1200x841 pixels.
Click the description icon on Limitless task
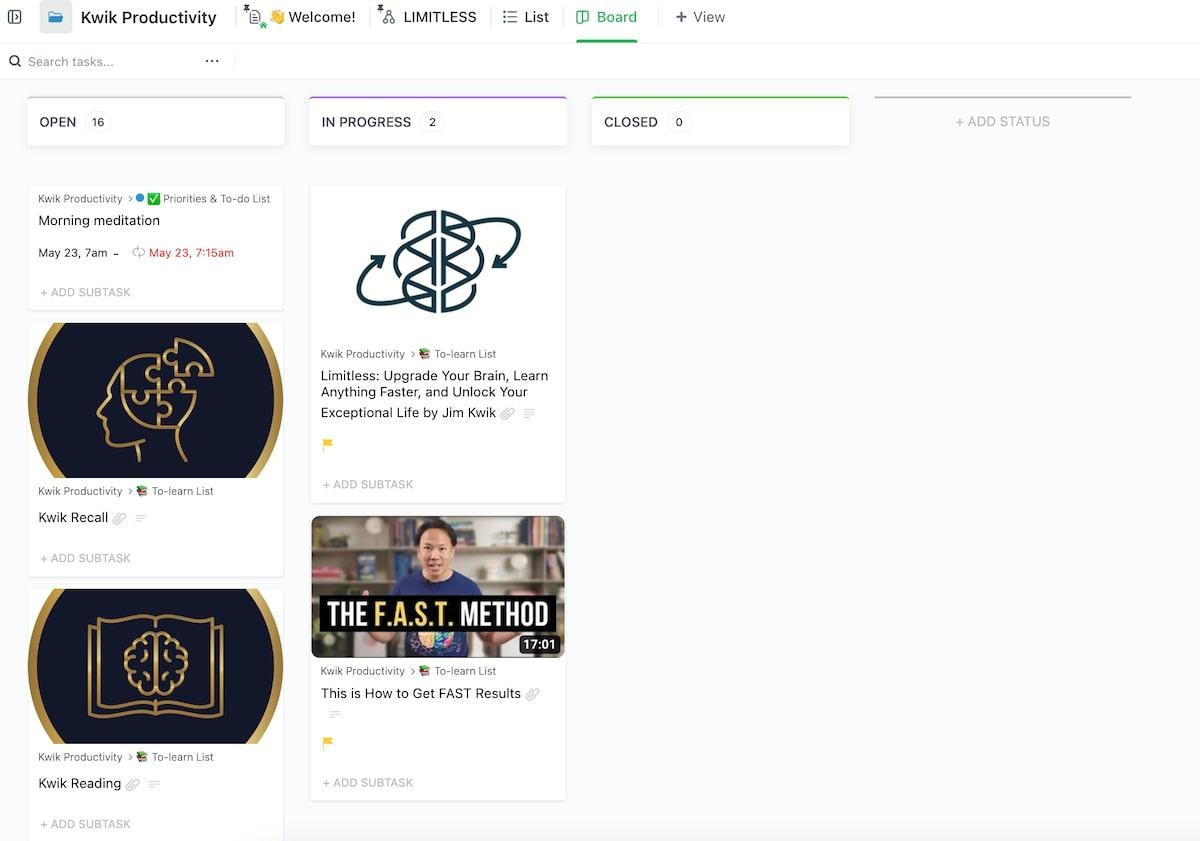click(x=530, y=413)
